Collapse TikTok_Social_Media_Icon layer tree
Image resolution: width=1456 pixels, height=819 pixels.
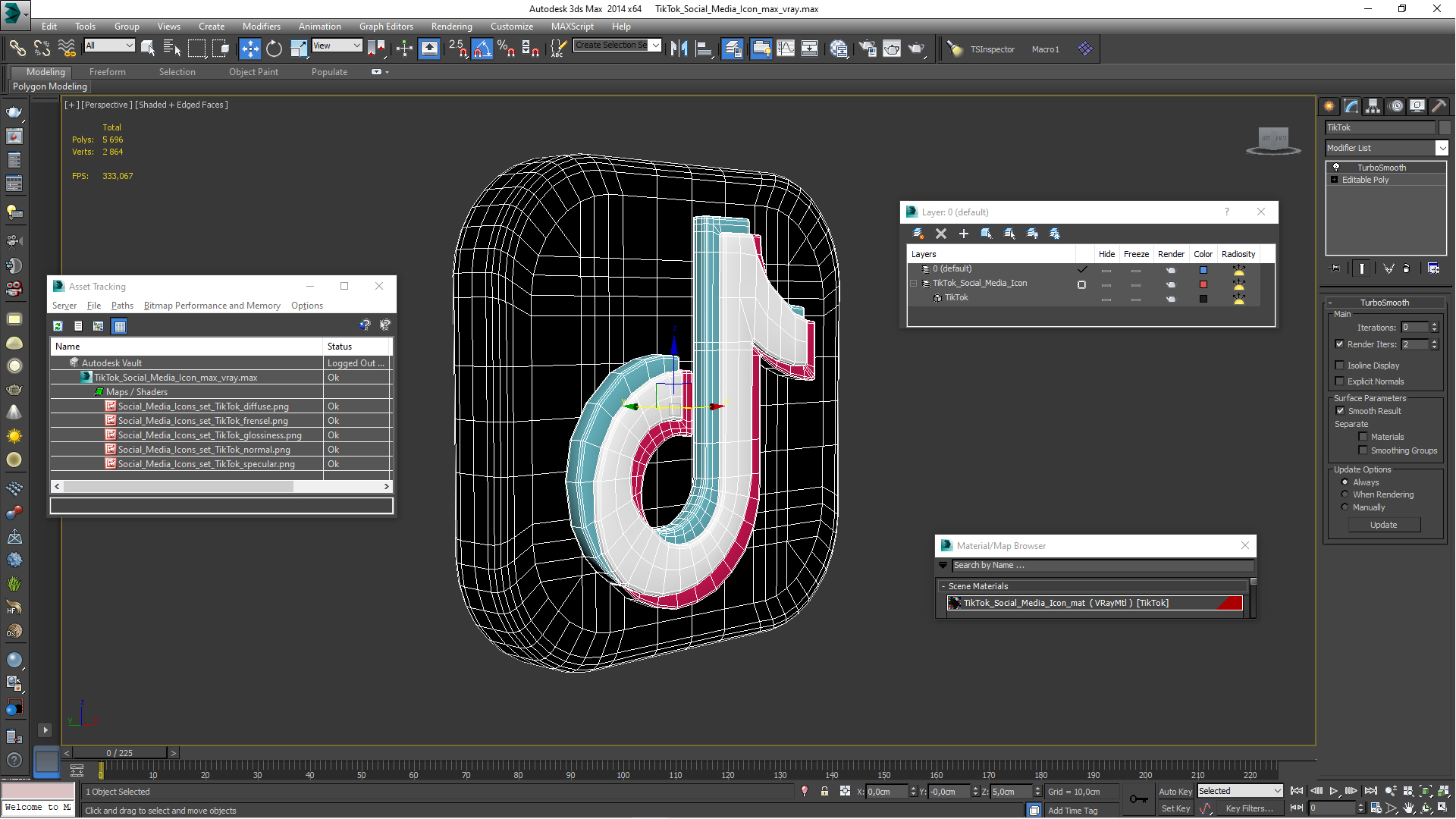(914, 284)
